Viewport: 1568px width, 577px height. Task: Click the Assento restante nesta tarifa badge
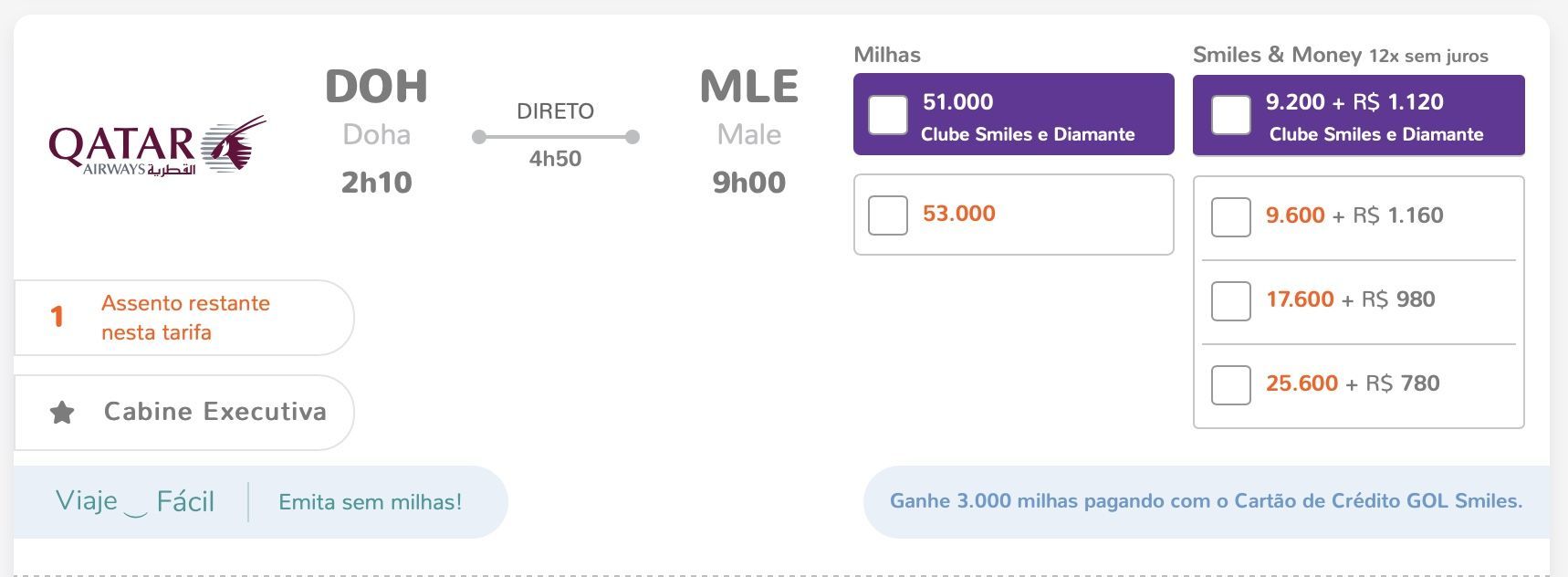pos(183,318)
